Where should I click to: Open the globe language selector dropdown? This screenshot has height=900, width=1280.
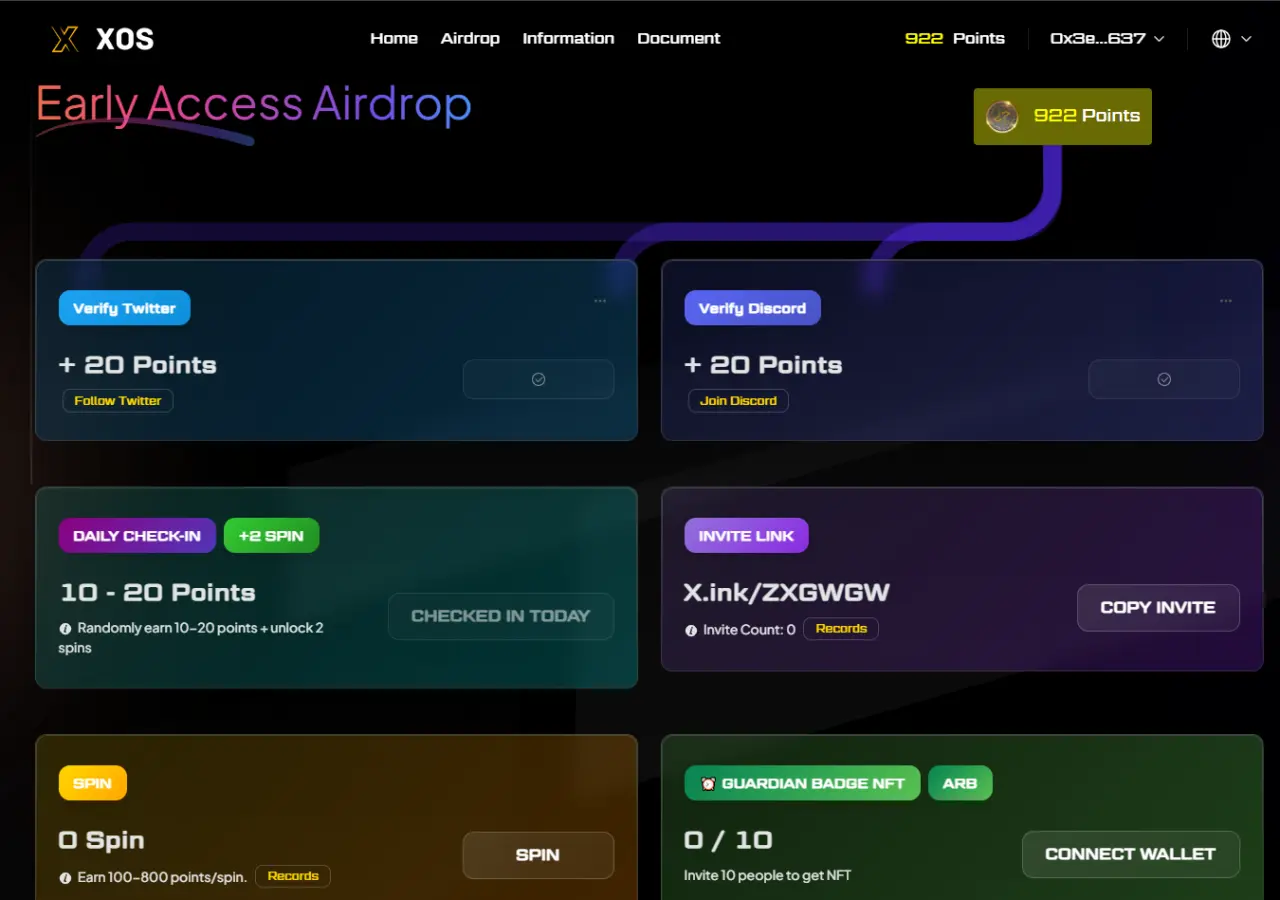[1232, 39]
